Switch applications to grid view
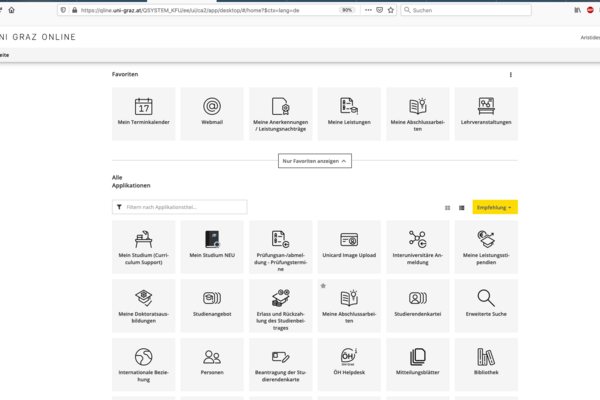Image resolution: width=600 pixels, height=400 pixels. pyautogui.click(x=447, y=207)
